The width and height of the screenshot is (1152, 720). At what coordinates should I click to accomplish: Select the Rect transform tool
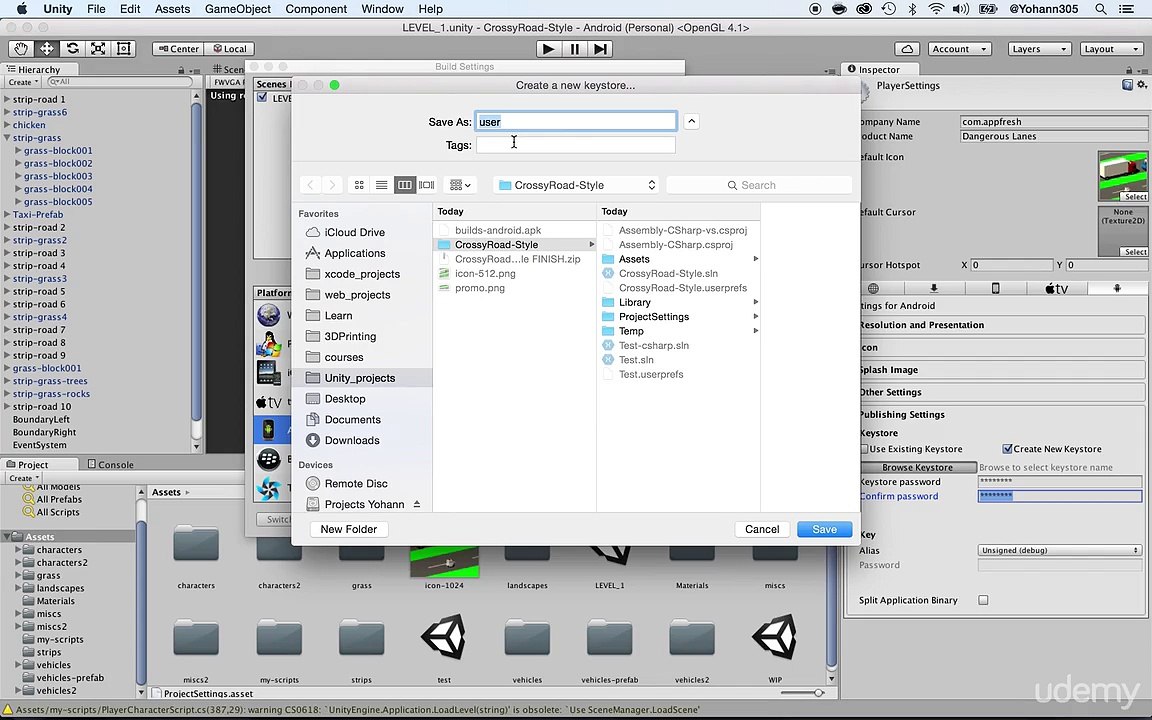click(123, 48)
